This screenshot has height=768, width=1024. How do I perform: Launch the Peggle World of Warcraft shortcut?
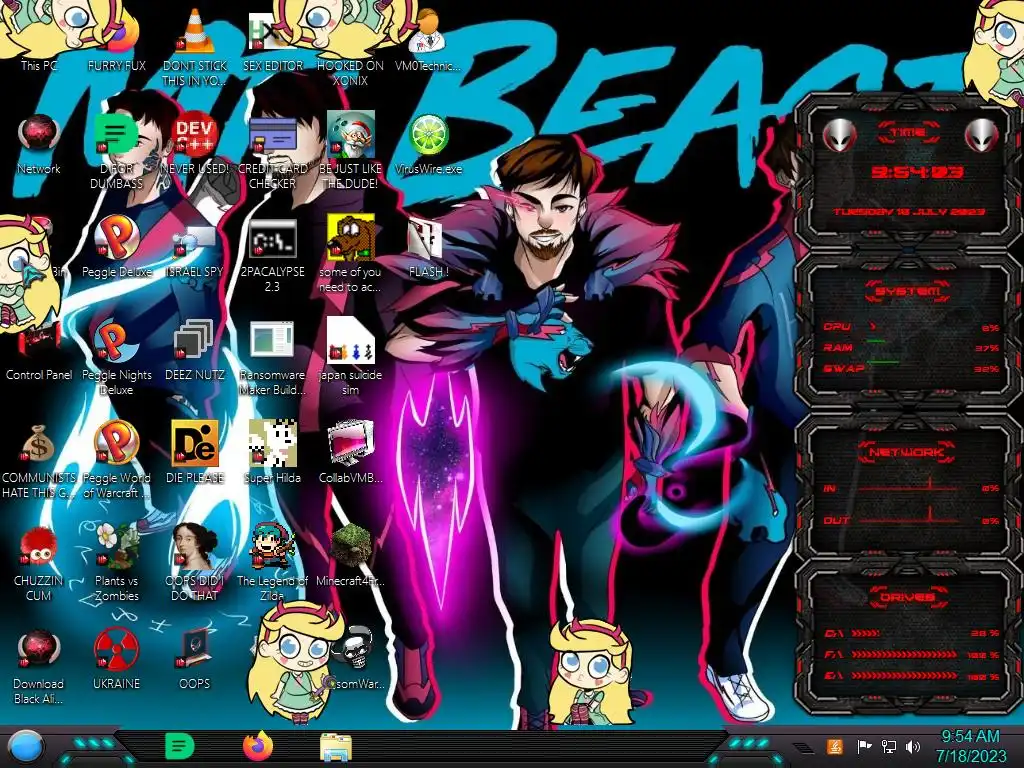coord(117,460)
